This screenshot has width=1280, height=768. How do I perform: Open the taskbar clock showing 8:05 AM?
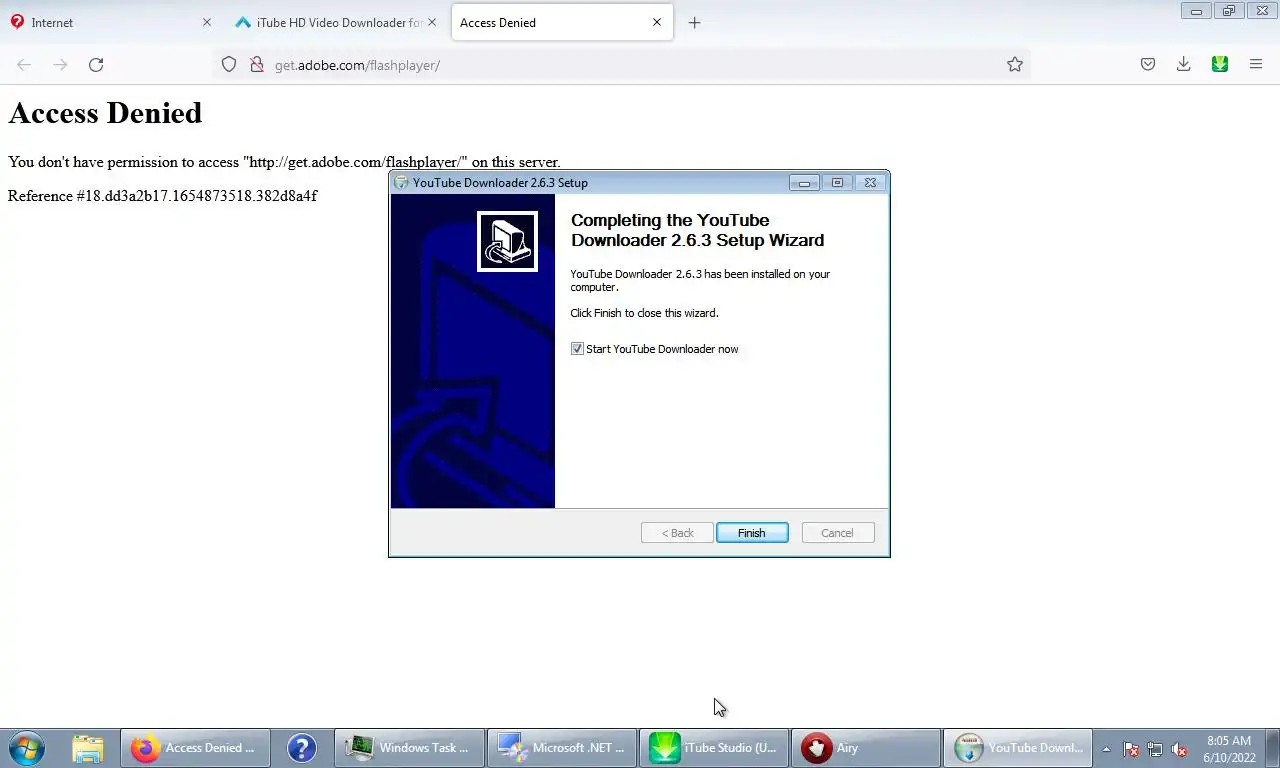(x=1229, y=749)
